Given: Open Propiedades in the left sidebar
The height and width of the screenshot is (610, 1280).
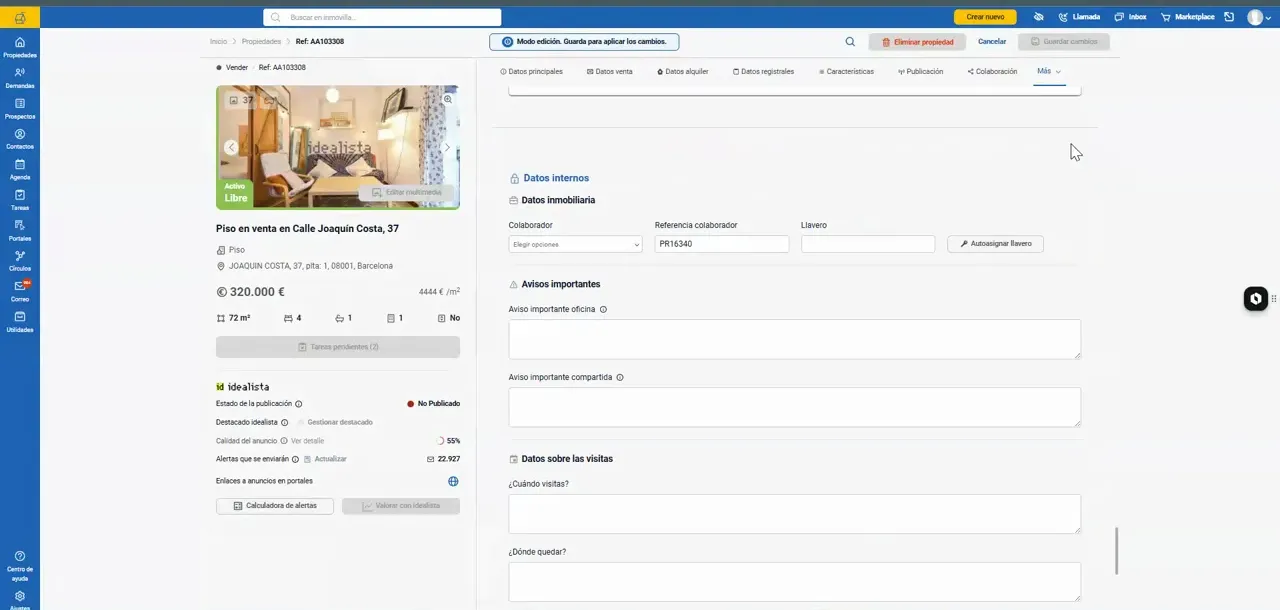Looking at the screenshot, I should [20, 47].
